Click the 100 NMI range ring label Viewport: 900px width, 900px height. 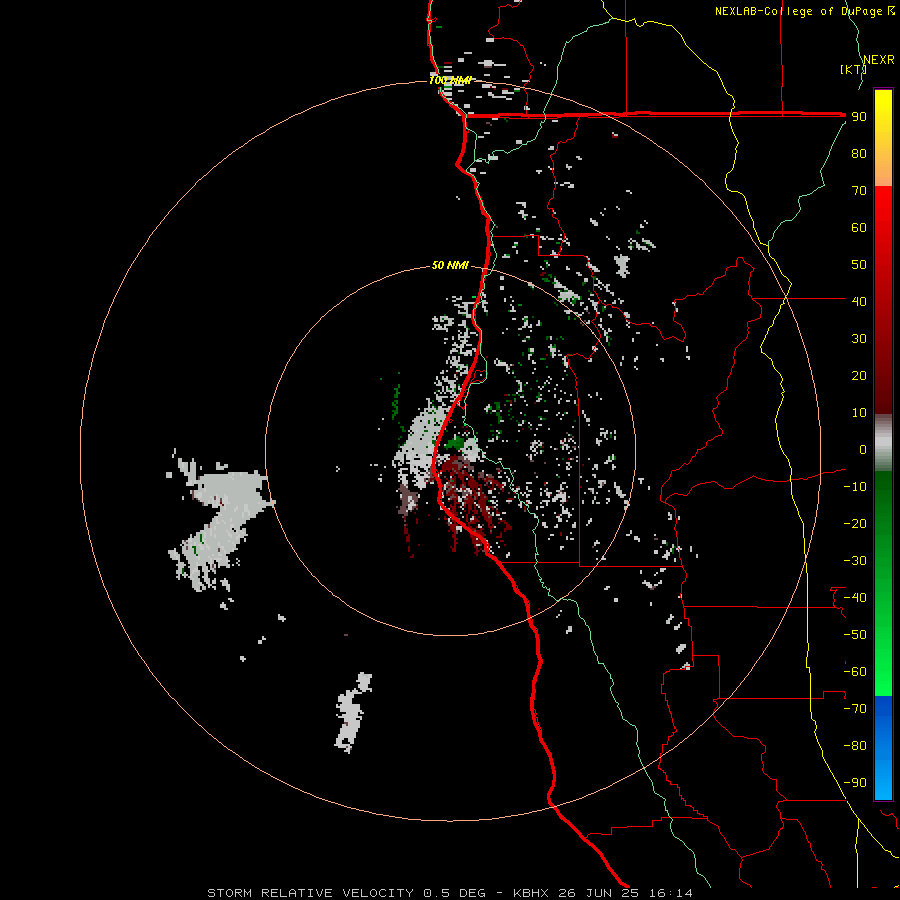tap(450, 80)
